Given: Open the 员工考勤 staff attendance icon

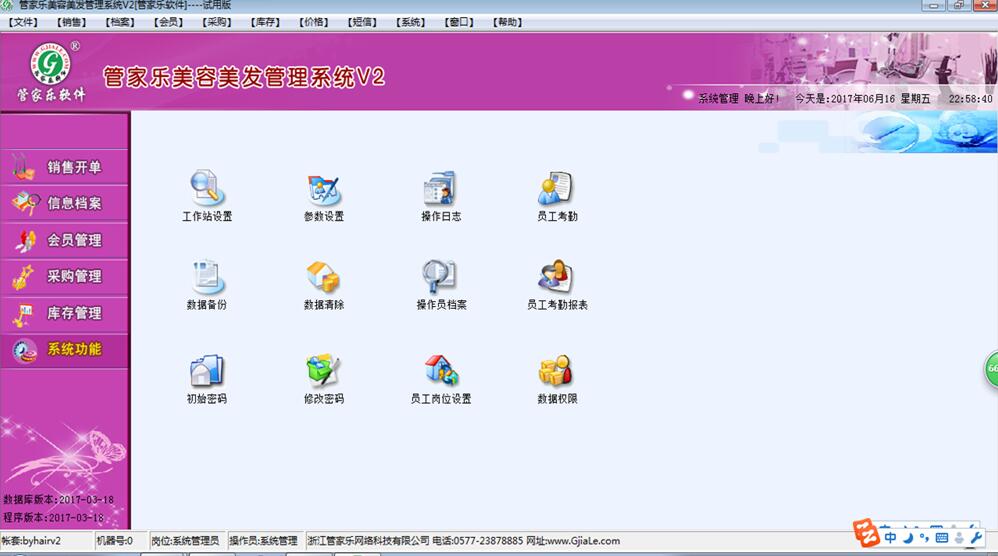Looking at the screenshot, I should pos(556,188).
